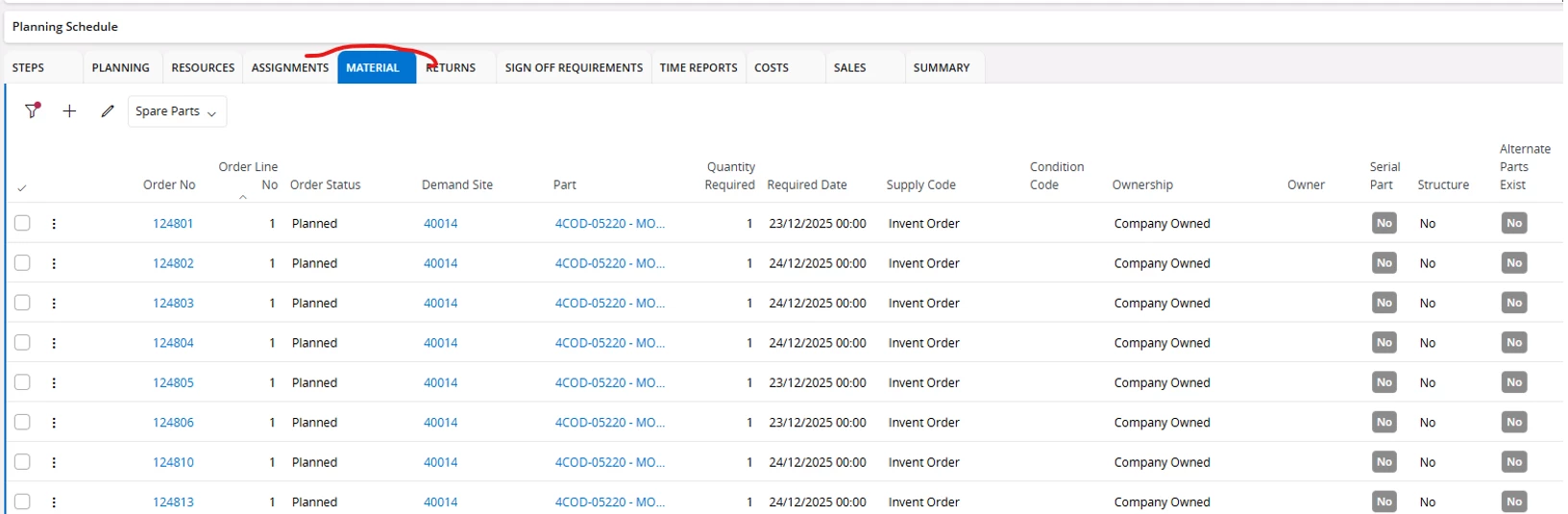Open three-dot menu for order 124806
This screenshot has height=514, width=1568.
pos(54,423)
